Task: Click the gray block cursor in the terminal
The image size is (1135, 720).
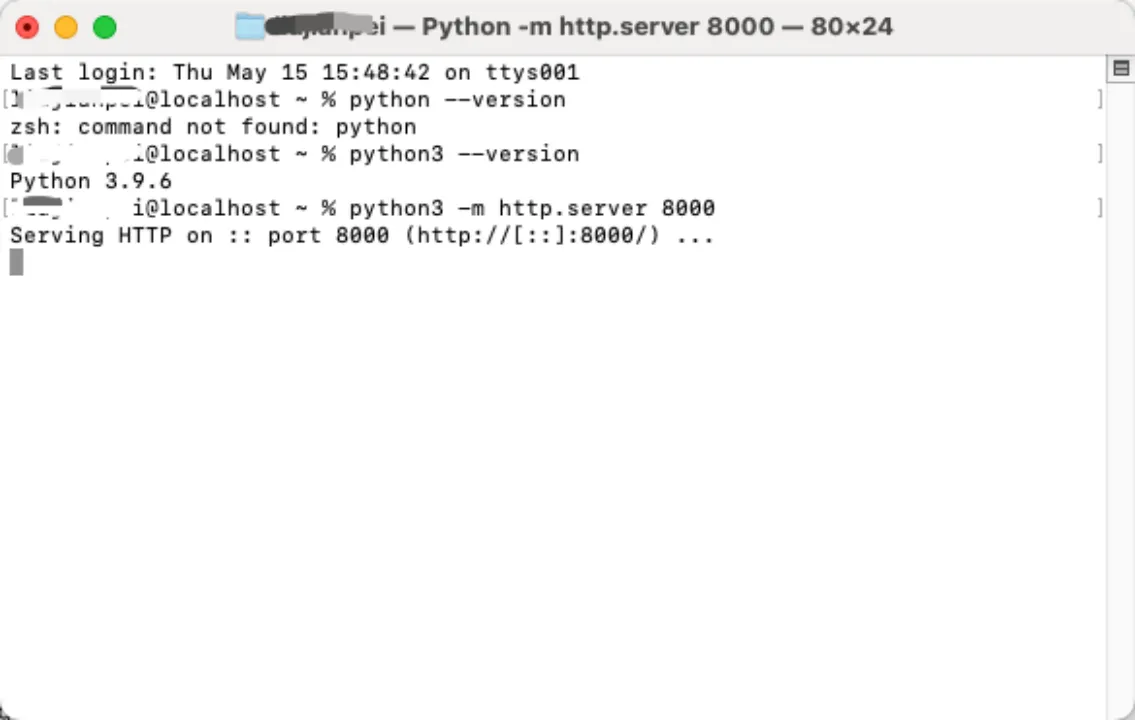Action: [x=16, y=262]
